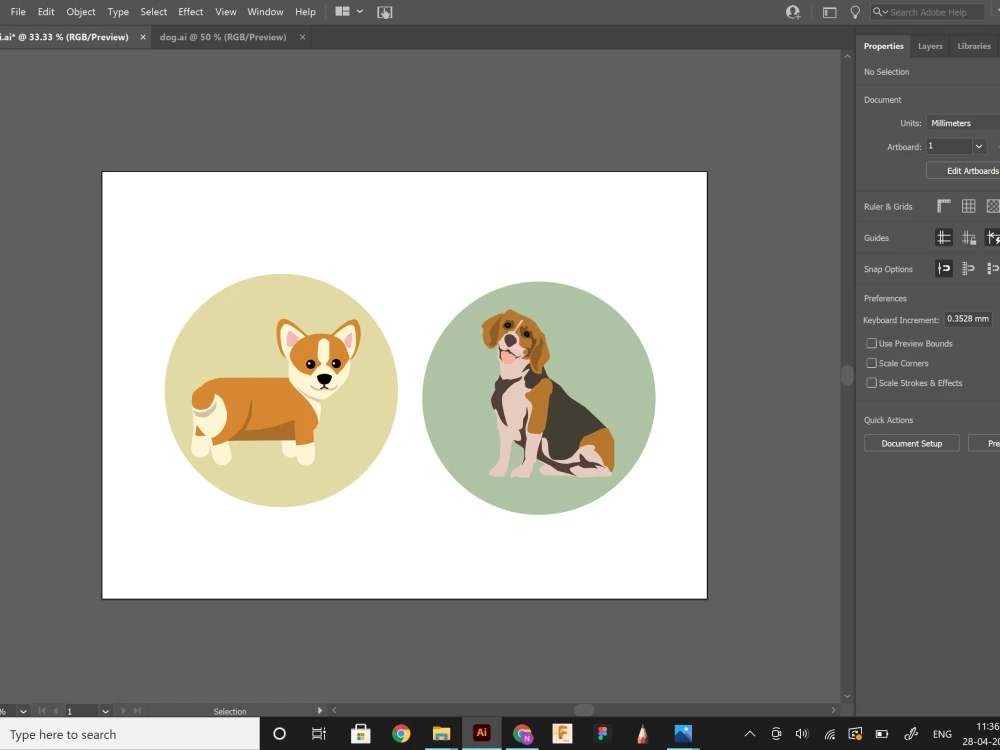Viewport: 1000px width, 750px height.
Task: Toggle the smart guides icon
Action: pos(993,238)
